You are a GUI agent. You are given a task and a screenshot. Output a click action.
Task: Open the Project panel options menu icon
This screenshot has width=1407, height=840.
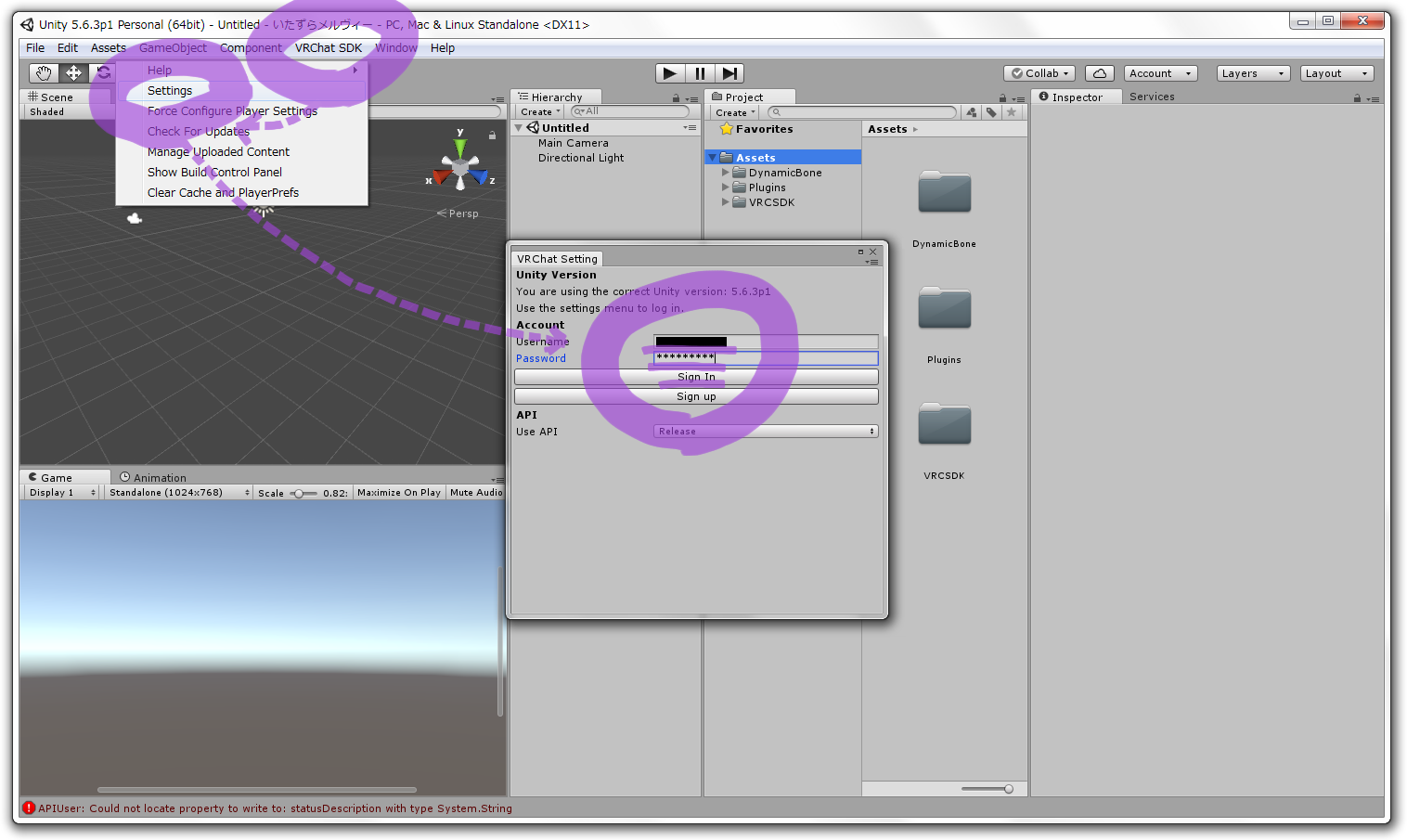click(1018, 98)
